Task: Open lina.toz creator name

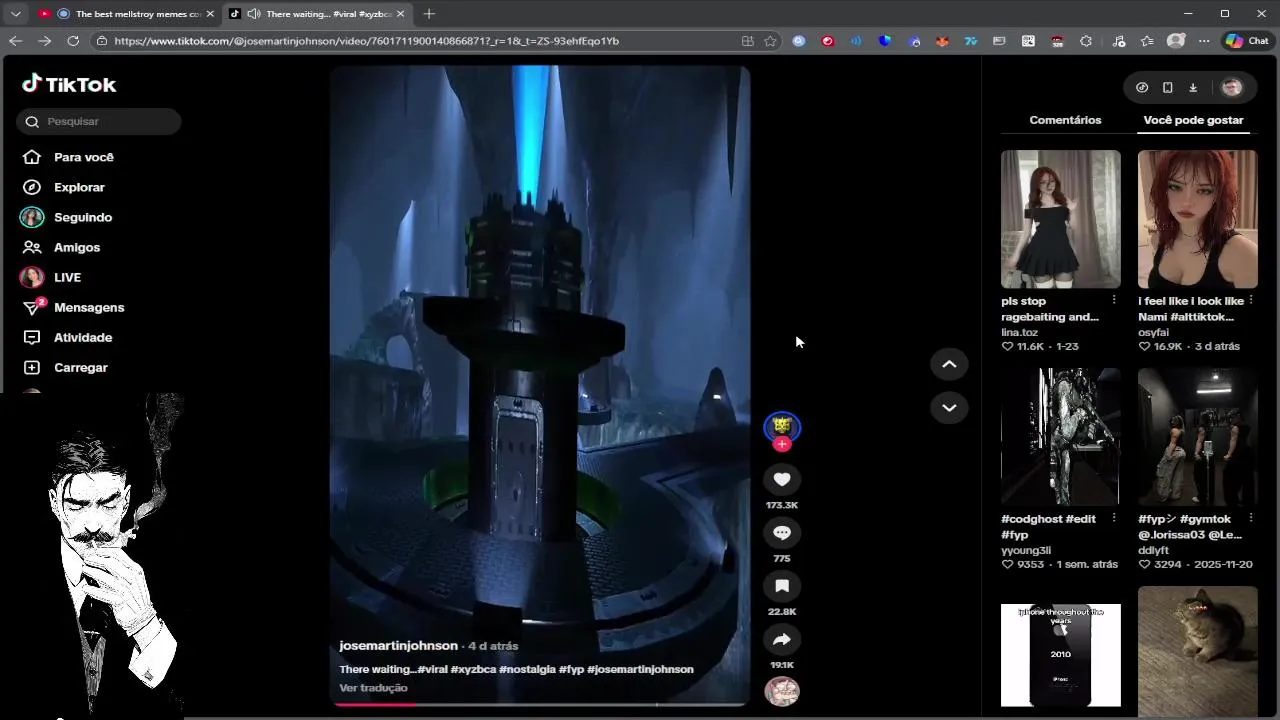Action: (x=1019, y=332)
